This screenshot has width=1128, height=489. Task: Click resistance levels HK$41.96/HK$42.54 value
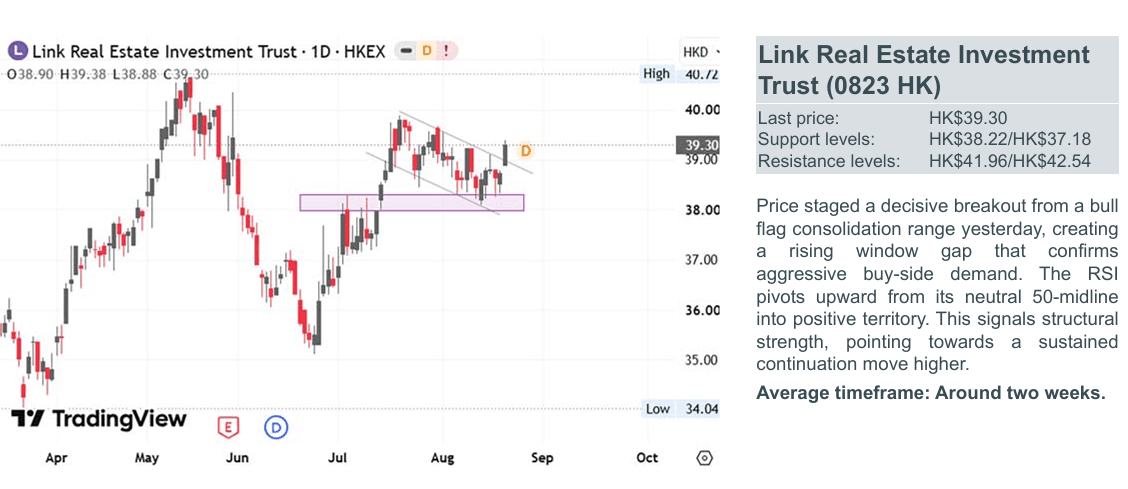click(1010, 160)
